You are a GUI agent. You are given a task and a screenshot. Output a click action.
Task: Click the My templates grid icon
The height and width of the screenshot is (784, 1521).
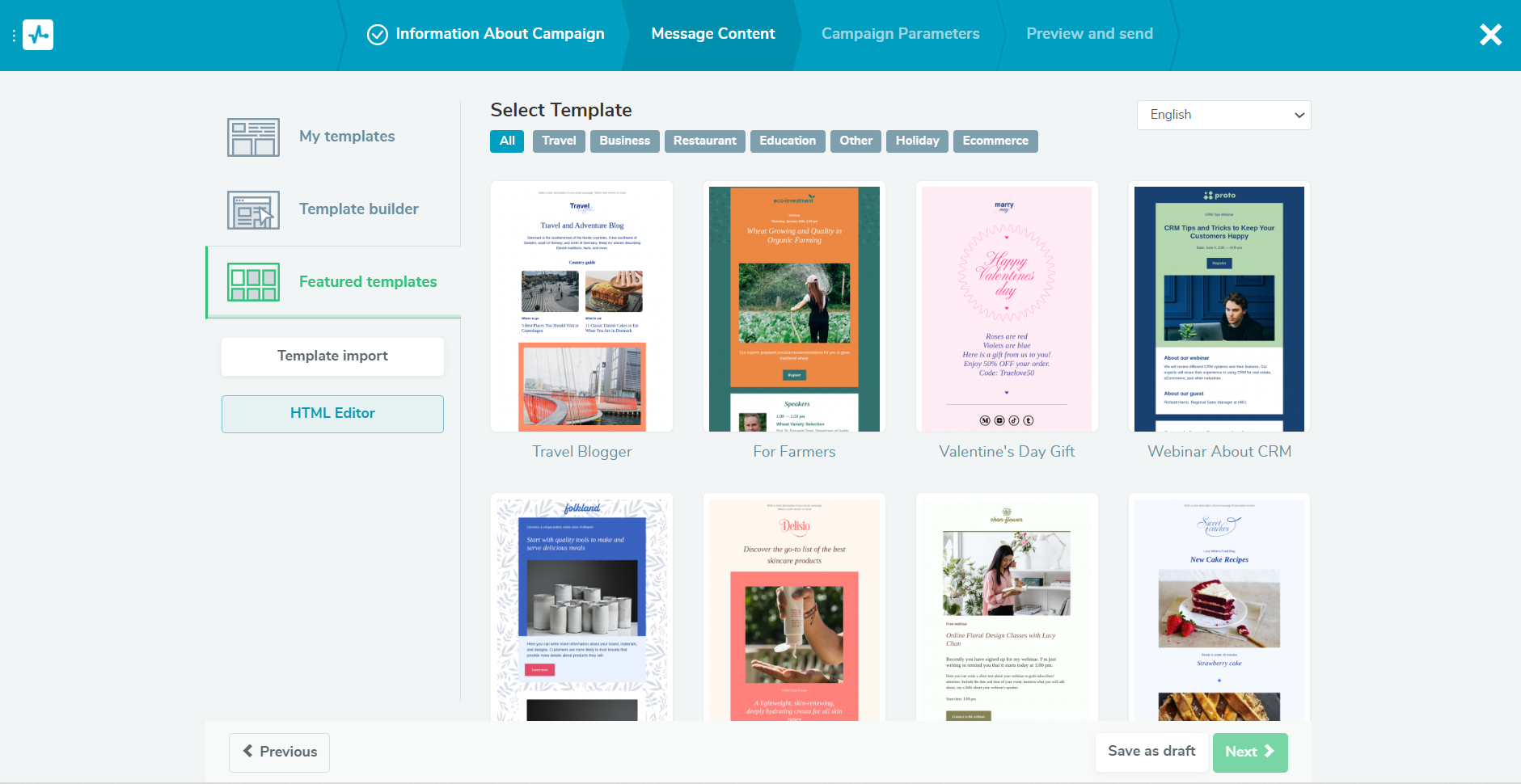coord(253,137)
